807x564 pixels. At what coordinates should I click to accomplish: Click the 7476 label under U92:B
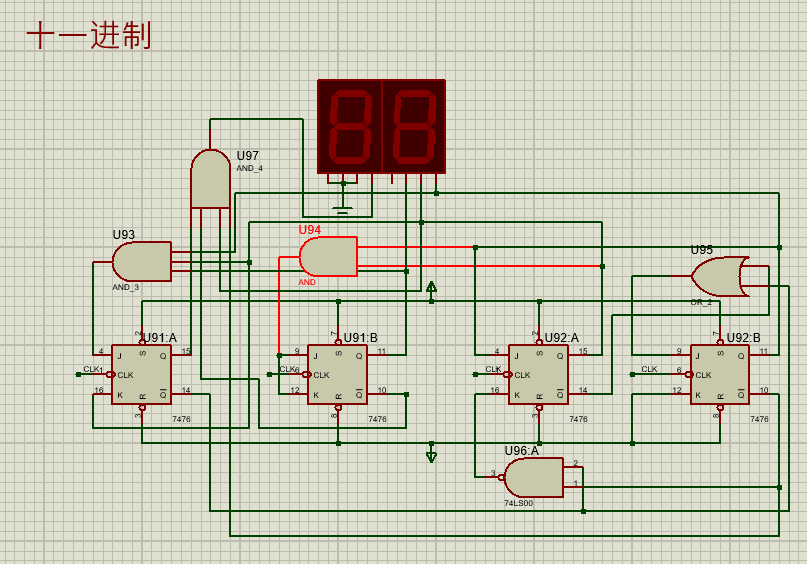[759, 419]
